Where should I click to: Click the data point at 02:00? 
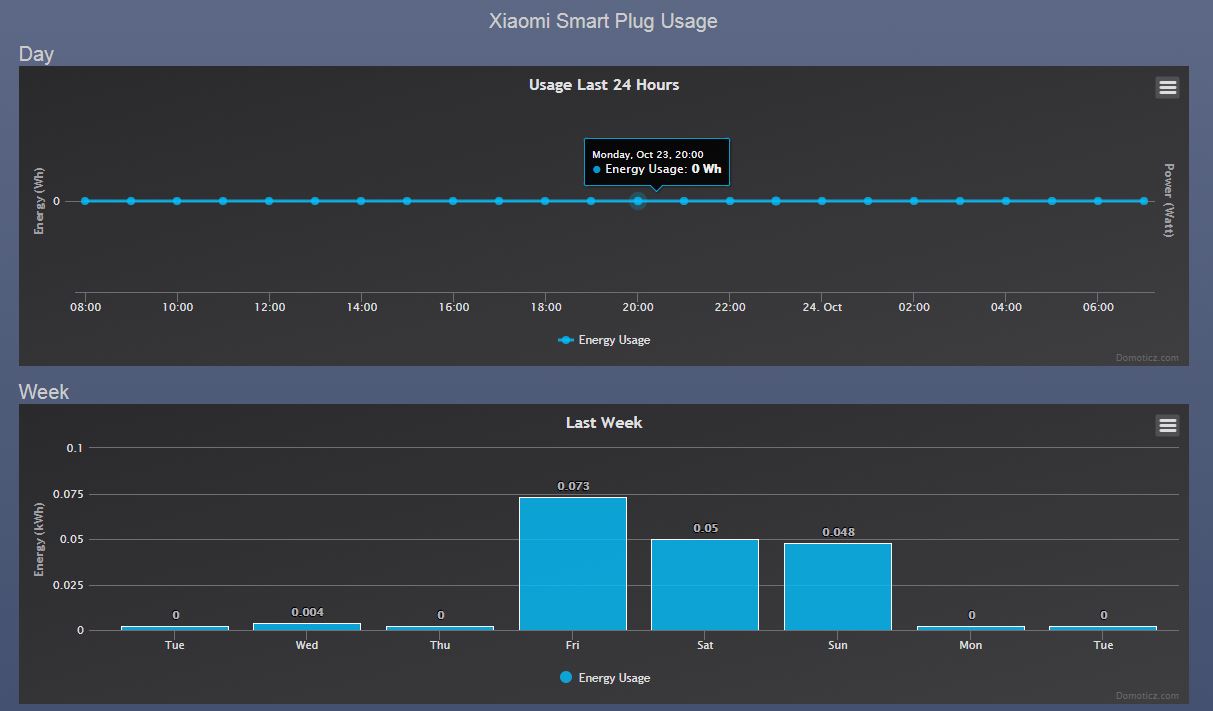click(914, 201)
